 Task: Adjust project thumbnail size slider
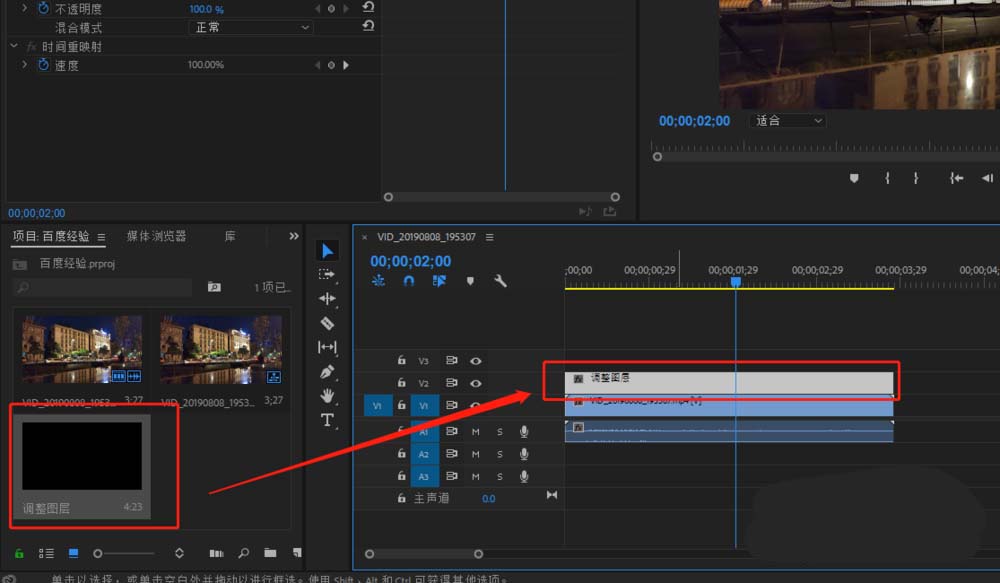click(98, 553)
